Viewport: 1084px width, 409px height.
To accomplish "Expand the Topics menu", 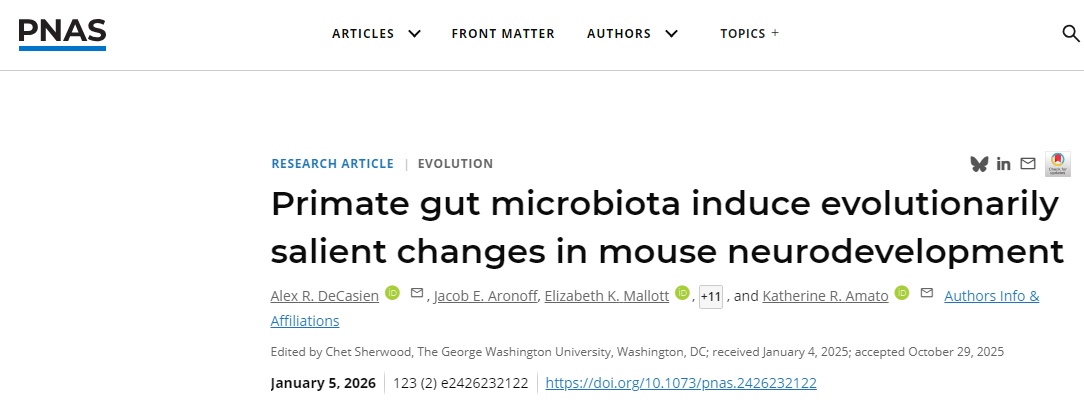I will [x=749, y=34].
